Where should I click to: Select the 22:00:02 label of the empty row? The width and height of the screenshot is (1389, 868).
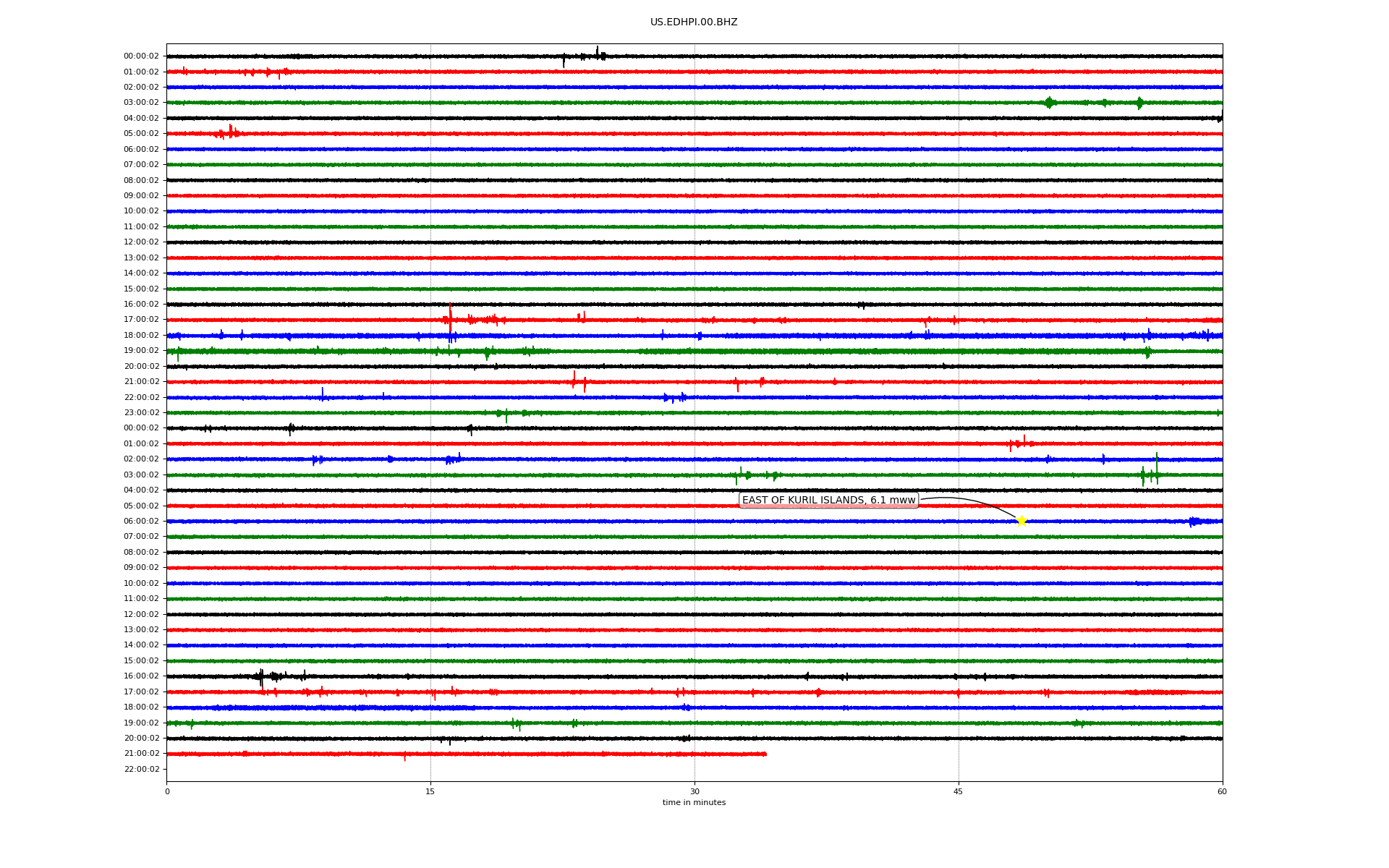(x=141, y=770)
